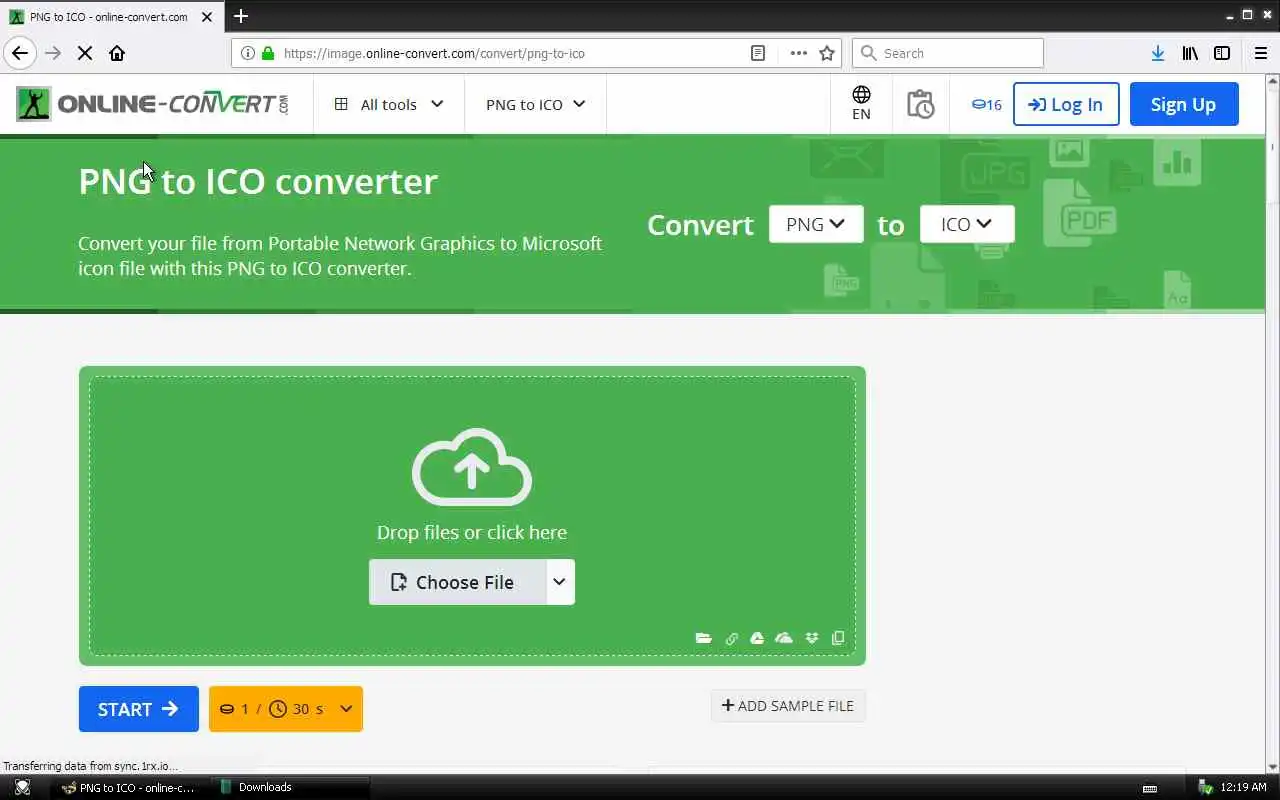Browse local files via folder icon
Image resolution: width=1280 pixels, height=800 pixels.
pyautogui.click(x=704, y=638)
